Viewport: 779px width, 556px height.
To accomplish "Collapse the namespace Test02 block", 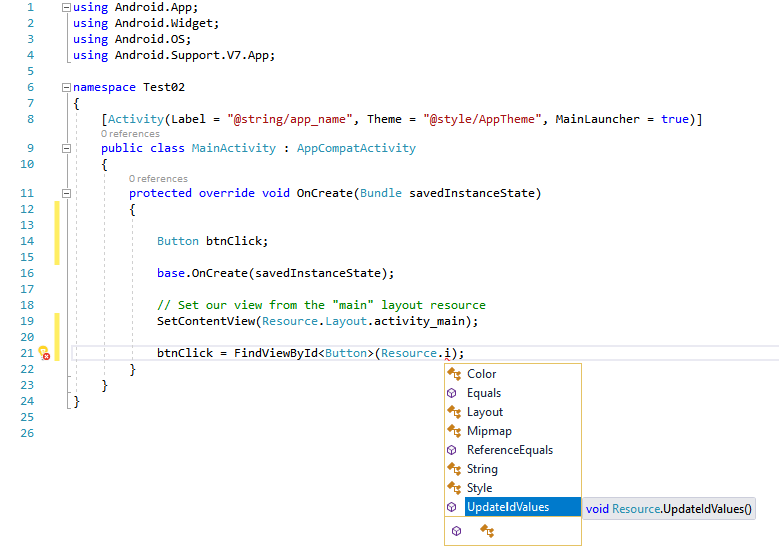I will [66, 87].
